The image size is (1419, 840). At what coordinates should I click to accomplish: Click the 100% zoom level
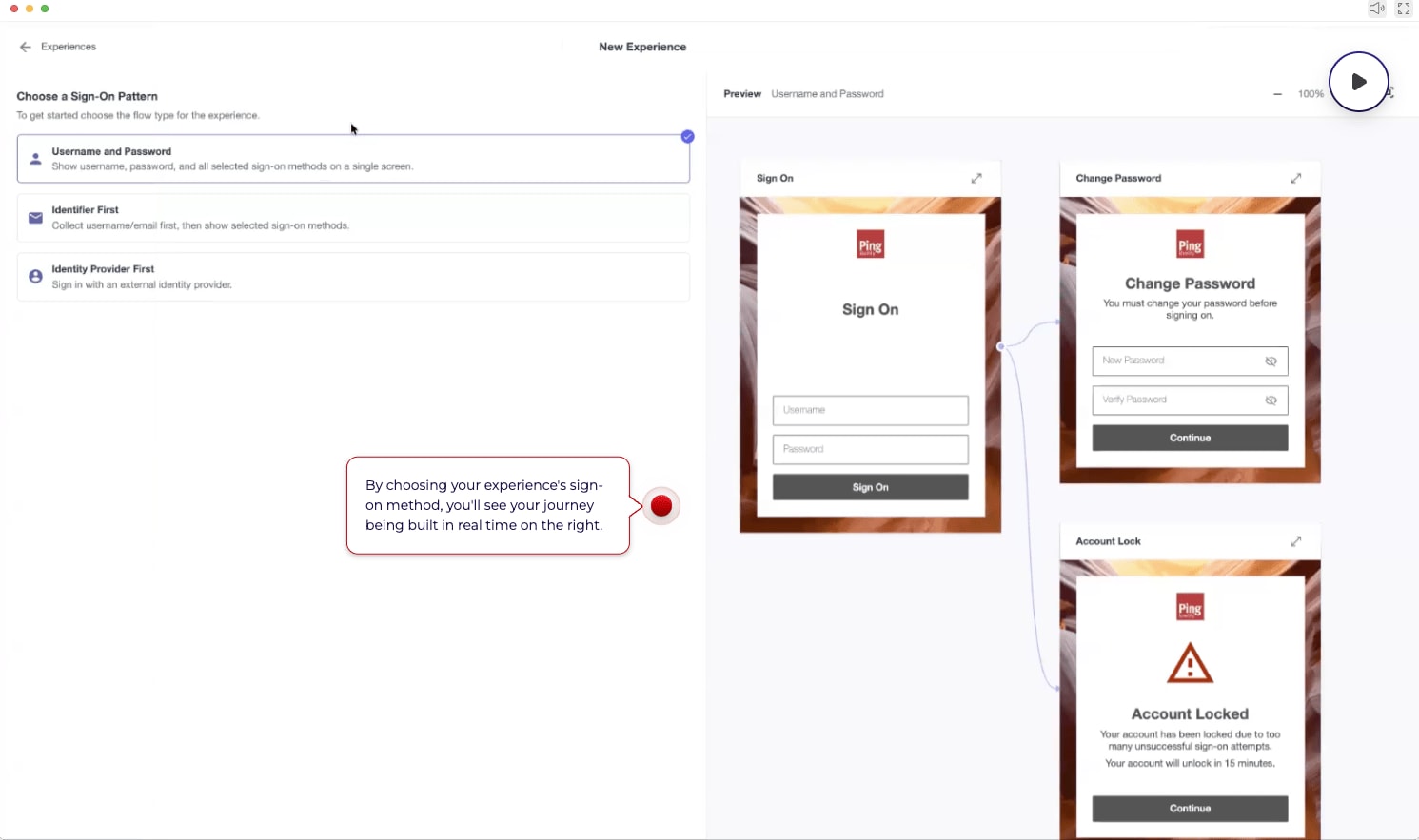point(1311,94)
